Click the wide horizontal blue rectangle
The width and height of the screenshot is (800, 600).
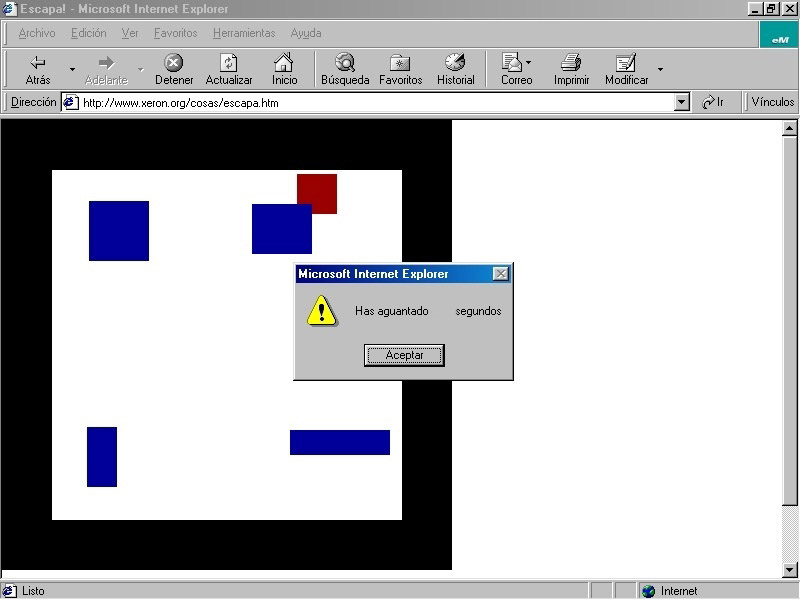pyautogui.click(x=340, y=442)
